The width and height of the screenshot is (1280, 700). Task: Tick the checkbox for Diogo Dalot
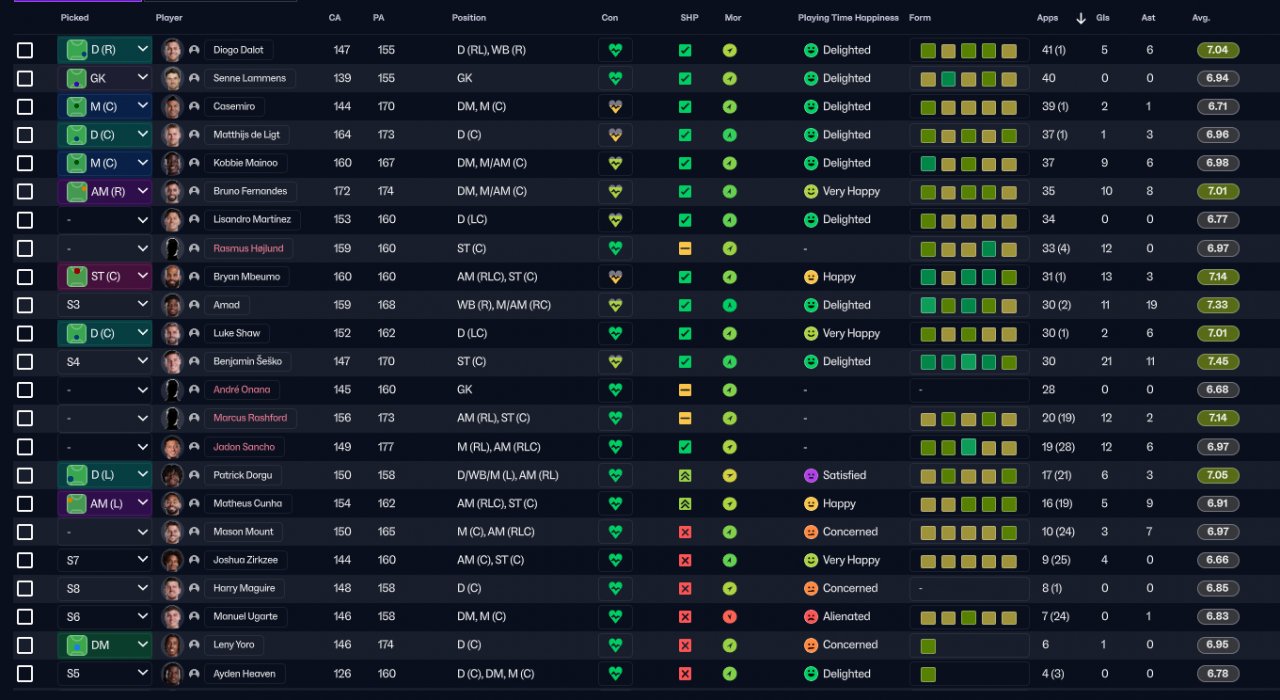(x=25, y=50)
